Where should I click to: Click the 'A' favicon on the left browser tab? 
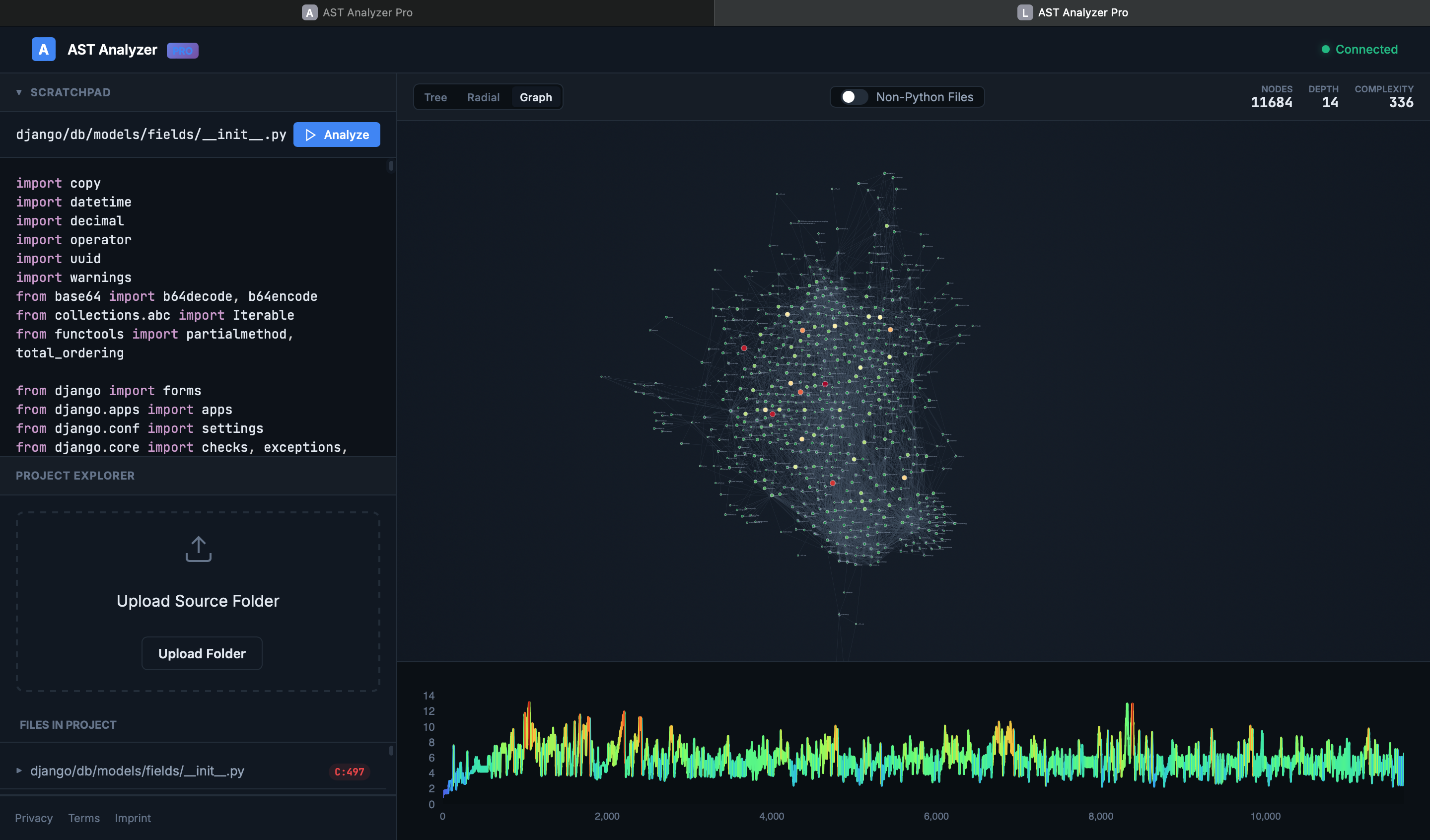click(309, 12)
